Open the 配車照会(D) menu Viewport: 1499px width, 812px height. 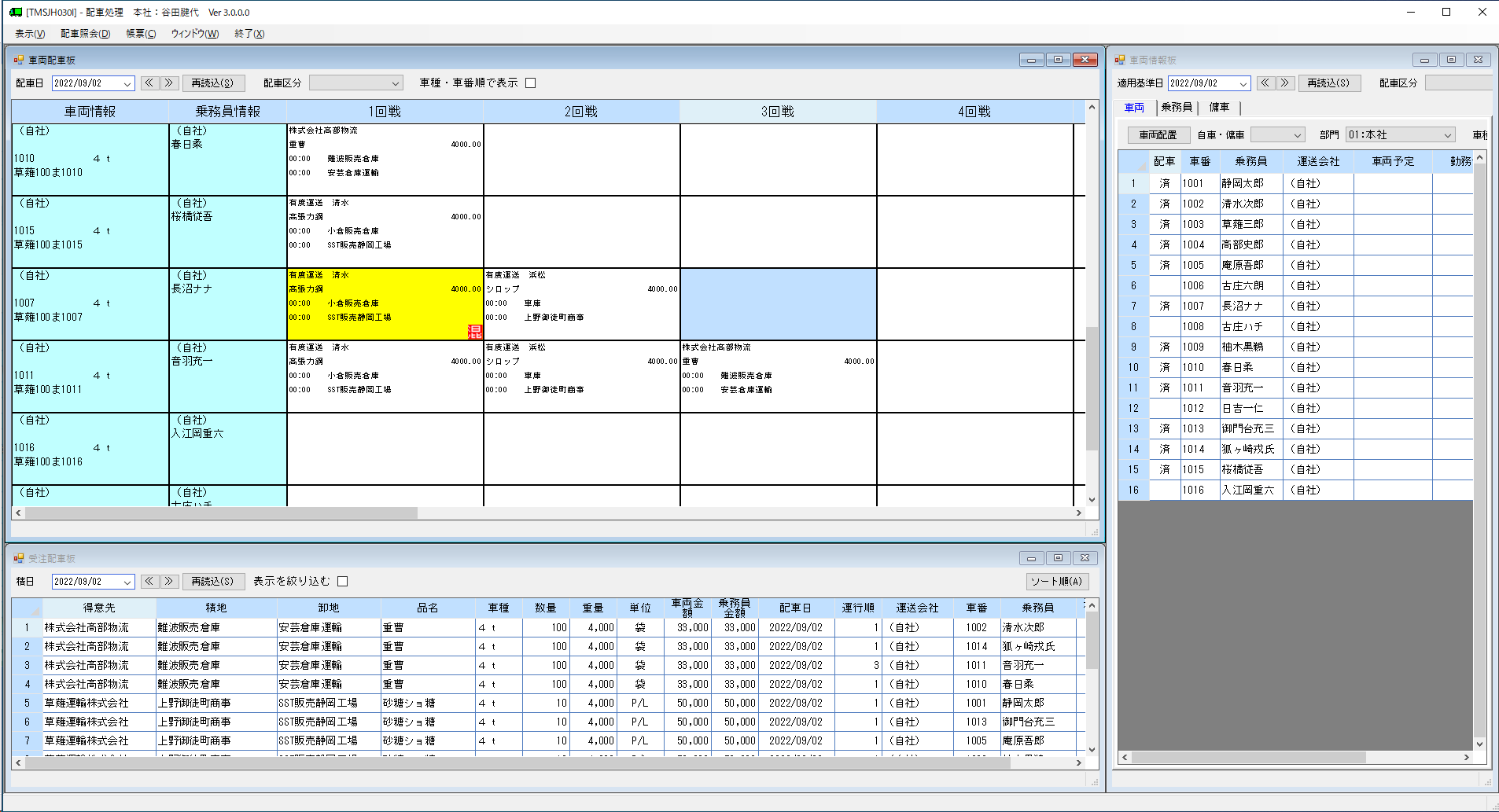(x=85, y=34)
